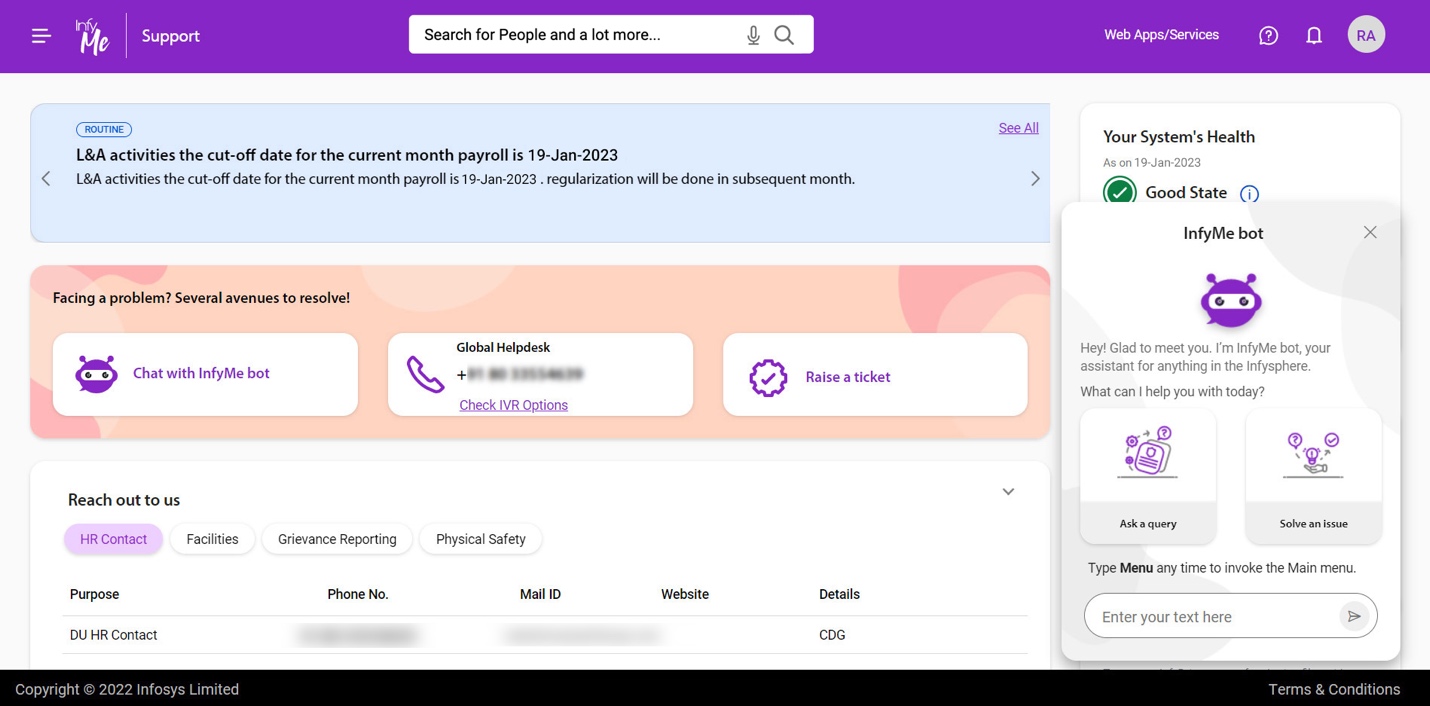Collapse the Reach out to us section

point(1008,491)
